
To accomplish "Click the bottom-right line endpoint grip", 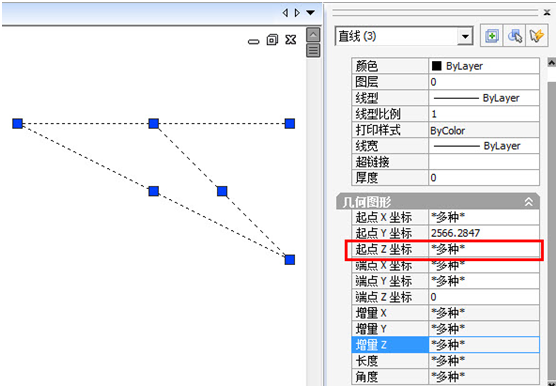I will point(290,259).
